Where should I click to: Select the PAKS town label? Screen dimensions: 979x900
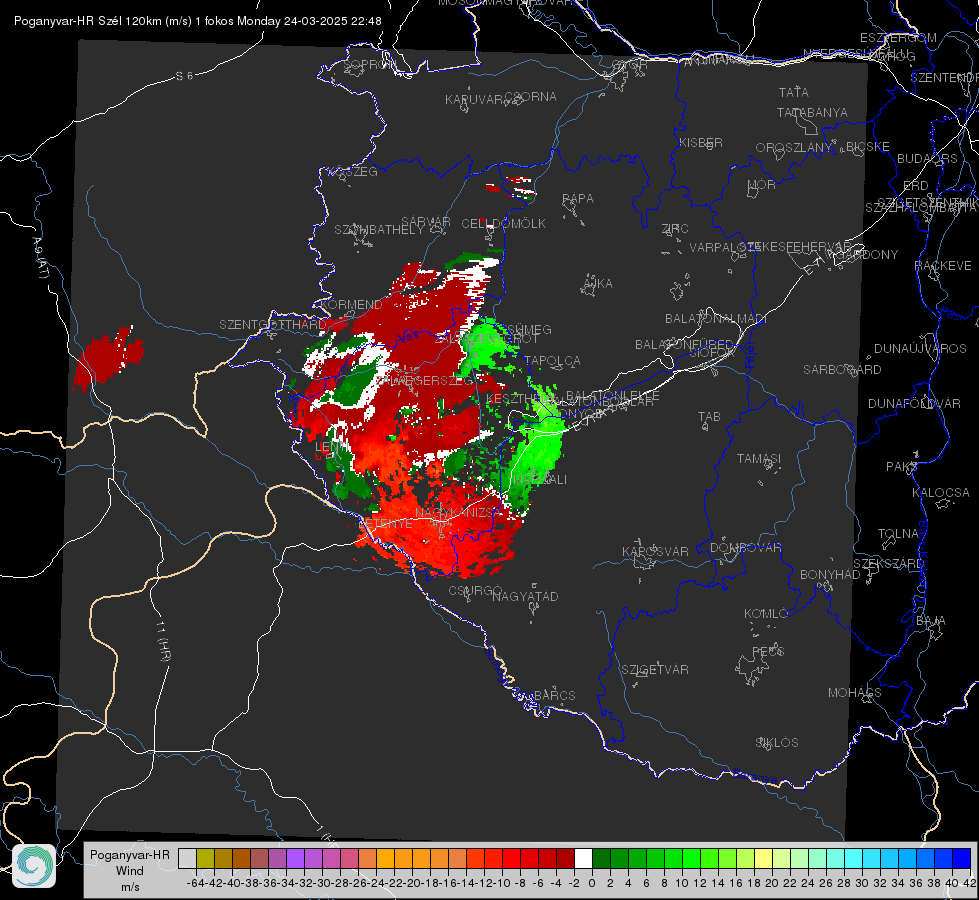(x=902, y=467)
